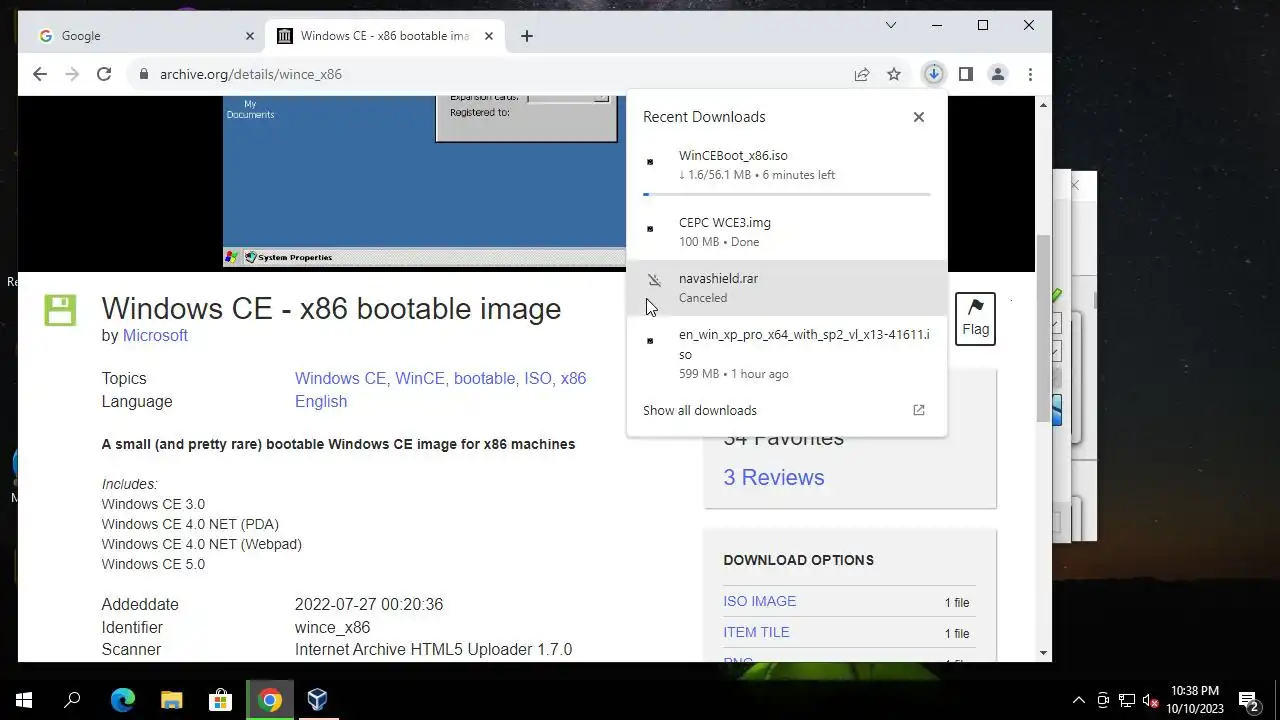The image size is (1280, 720).
Task: Open the Chrome side panel
Action: [965, 74]
